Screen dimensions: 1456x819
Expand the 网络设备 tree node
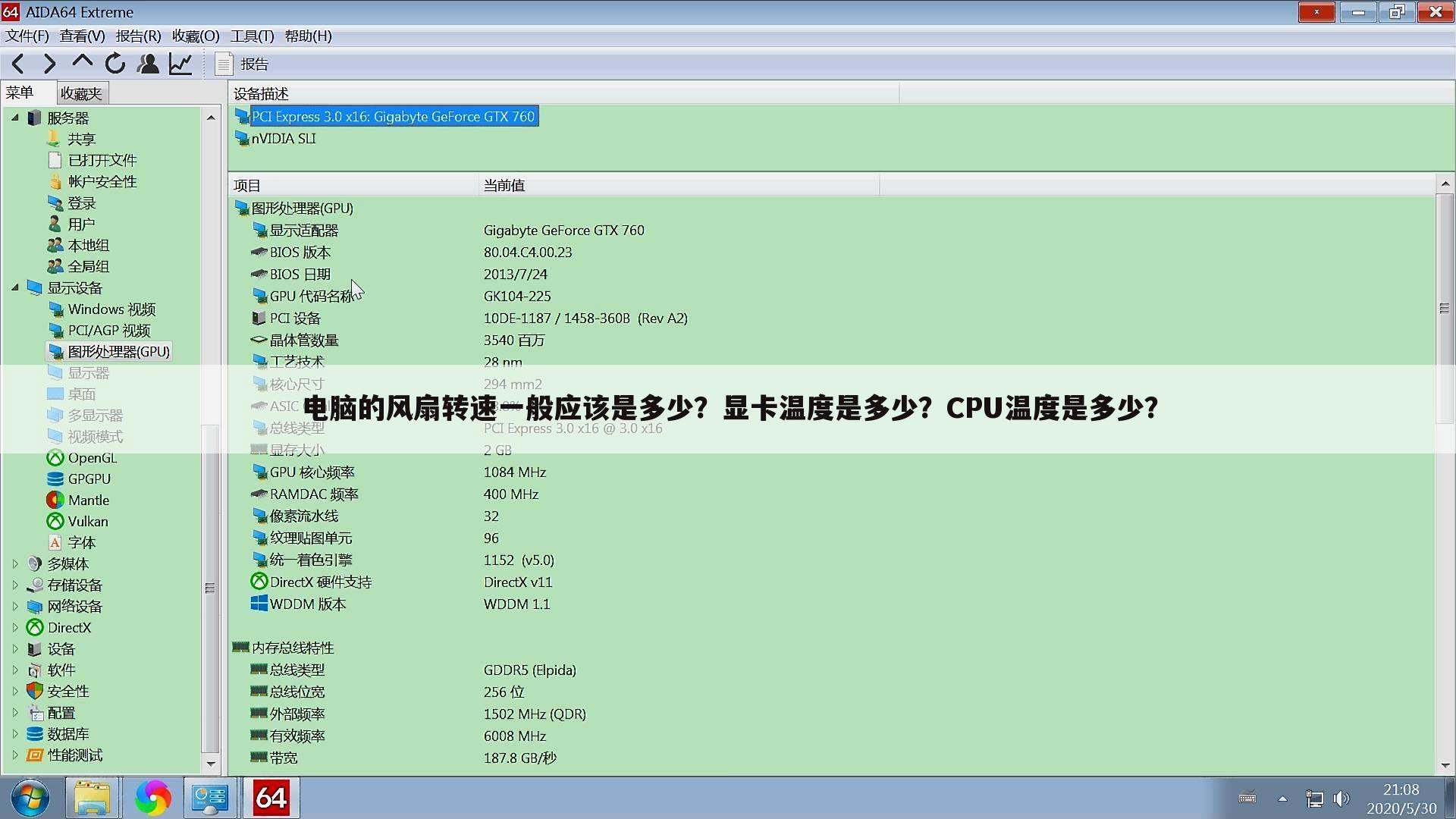tap(15, 606)
